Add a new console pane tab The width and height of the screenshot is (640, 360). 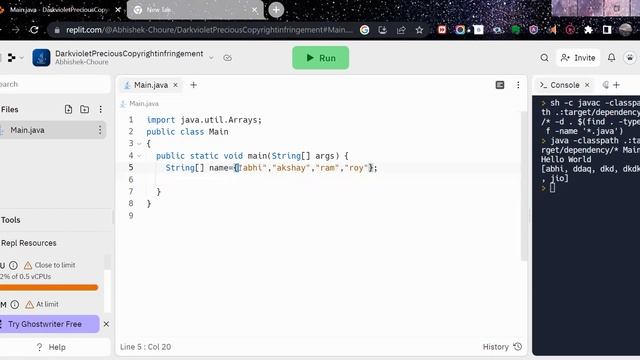click(616, 85)
